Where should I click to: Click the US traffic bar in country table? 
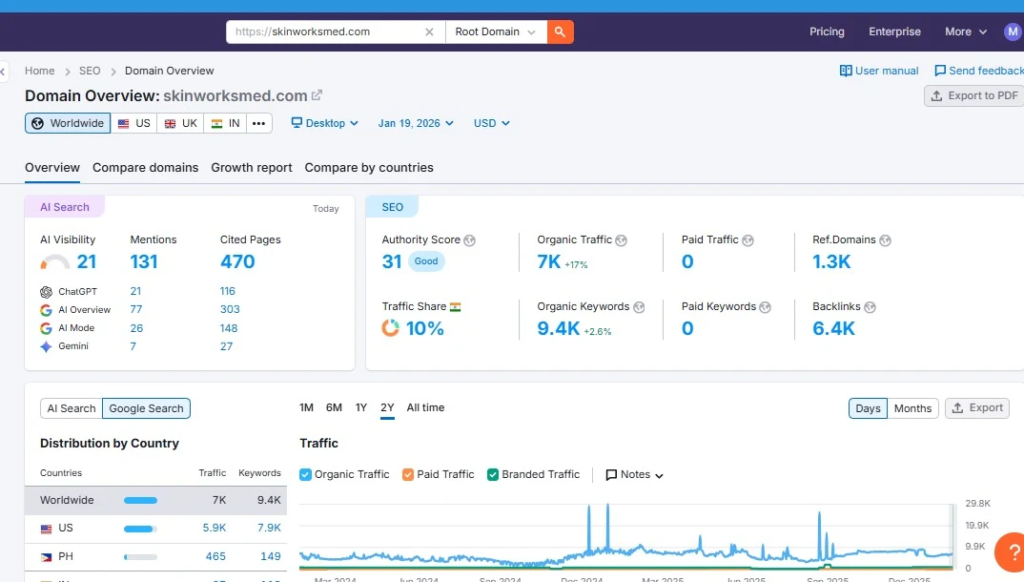coord(140,528)
